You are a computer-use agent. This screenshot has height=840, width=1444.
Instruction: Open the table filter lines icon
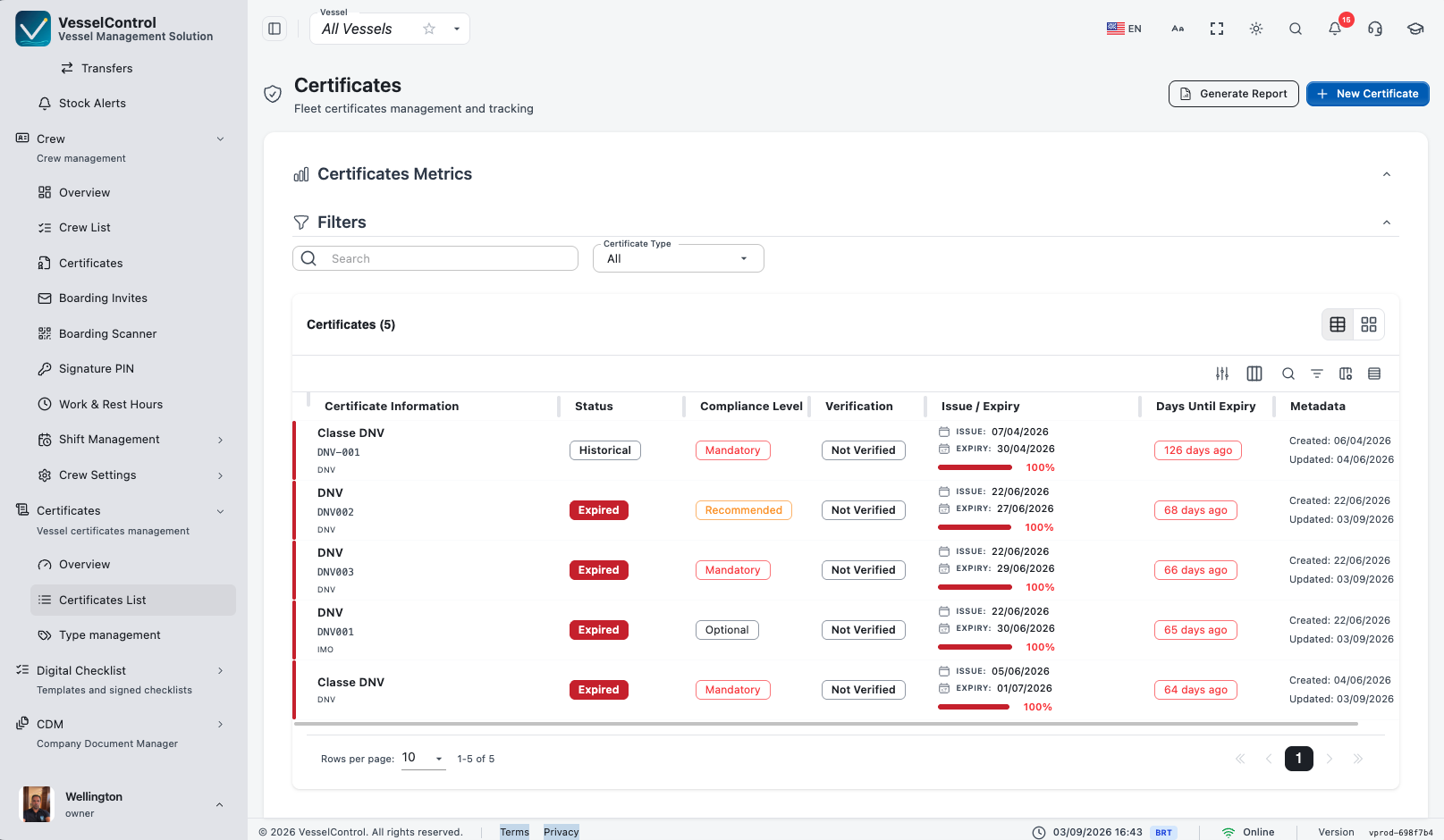click(x=1317, y=374)
